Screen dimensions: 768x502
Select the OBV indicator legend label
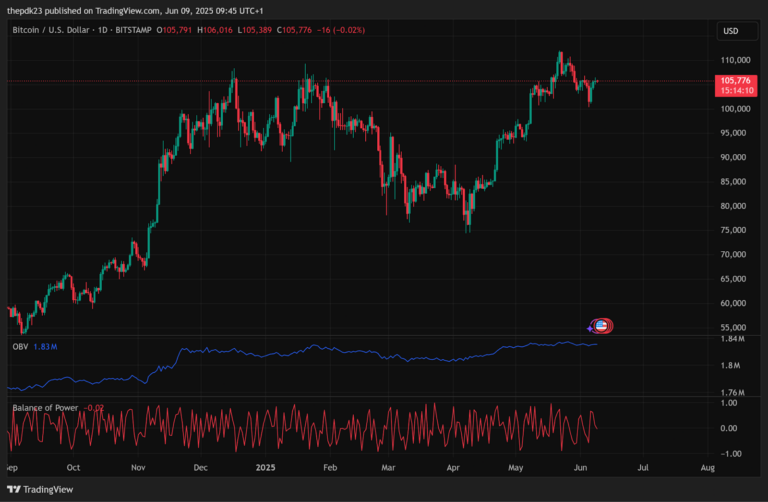19,346
